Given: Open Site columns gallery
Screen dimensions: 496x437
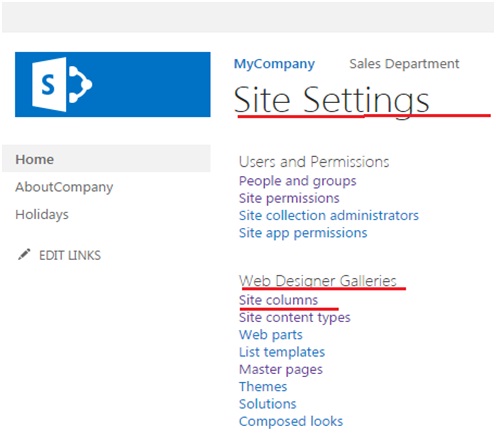Looking at the screenshot, I should (278, 300).
